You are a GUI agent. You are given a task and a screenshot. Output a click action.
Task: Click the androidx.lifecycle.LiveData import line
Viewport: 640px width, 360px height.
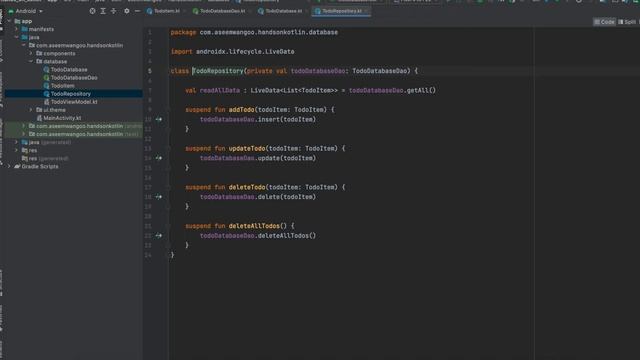[x=232, y=52]
